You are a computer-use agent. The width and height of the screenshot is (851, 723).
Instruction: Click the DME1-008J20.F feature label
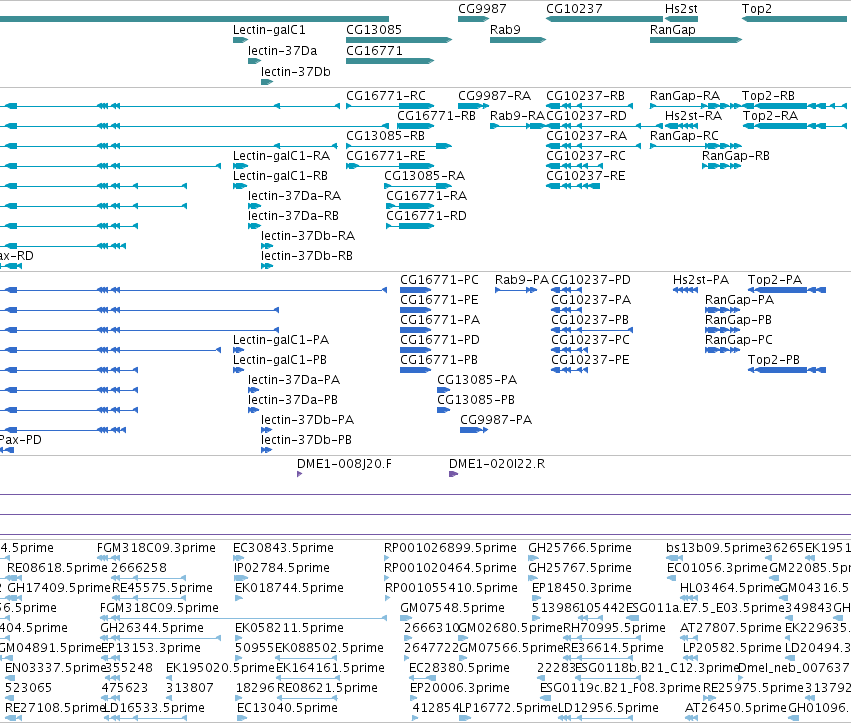pos(344,465)
